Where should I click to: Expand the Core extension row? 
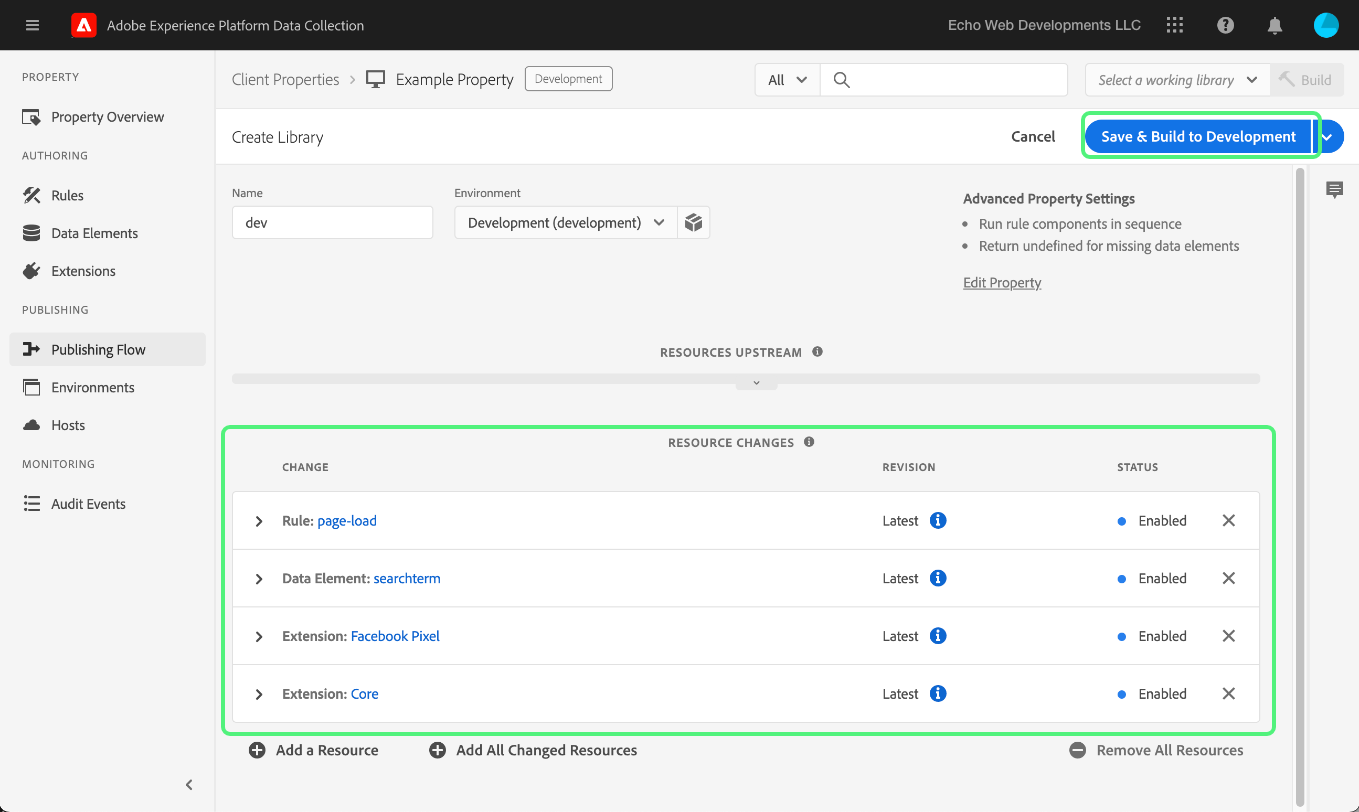tap(259, 694)
